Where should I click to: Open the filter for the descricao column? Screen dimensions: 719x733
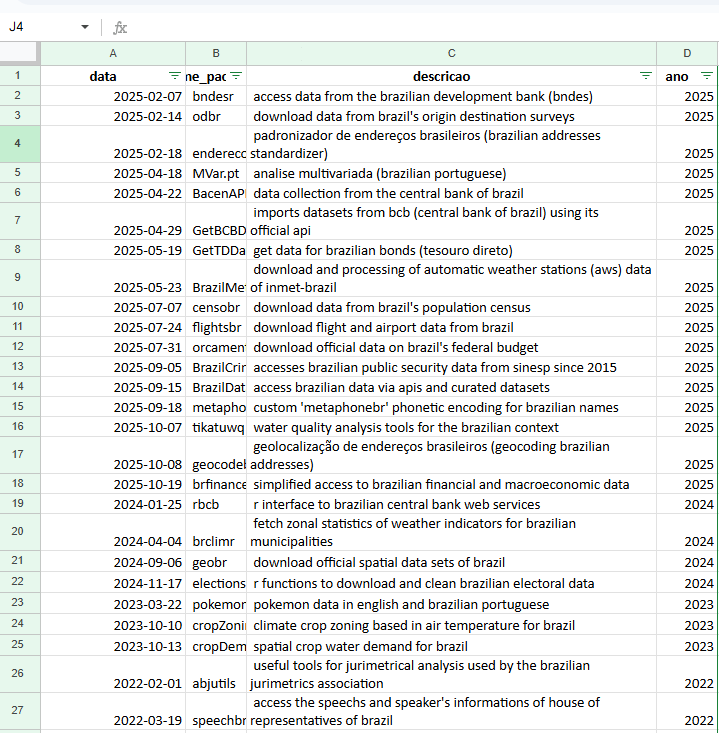pyautogui.click(x=646, y=76)
